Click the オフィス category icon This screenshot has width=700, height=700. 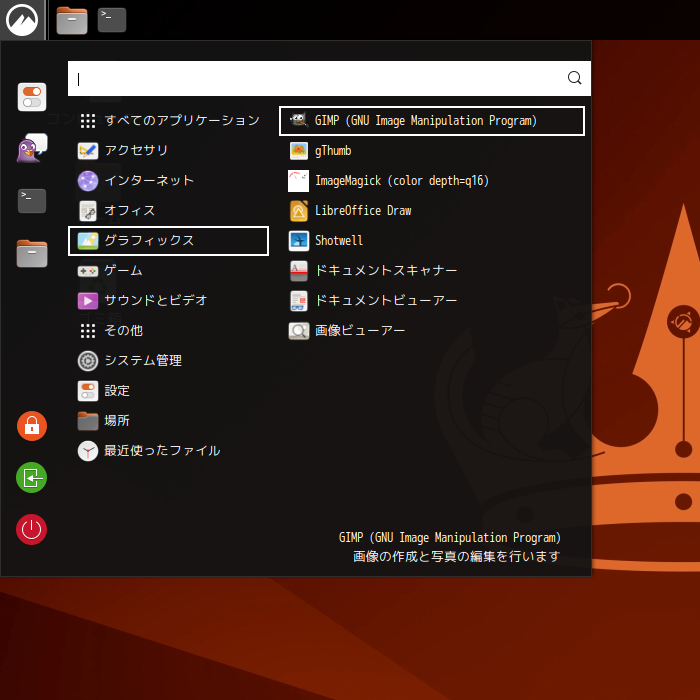(88, 211)
